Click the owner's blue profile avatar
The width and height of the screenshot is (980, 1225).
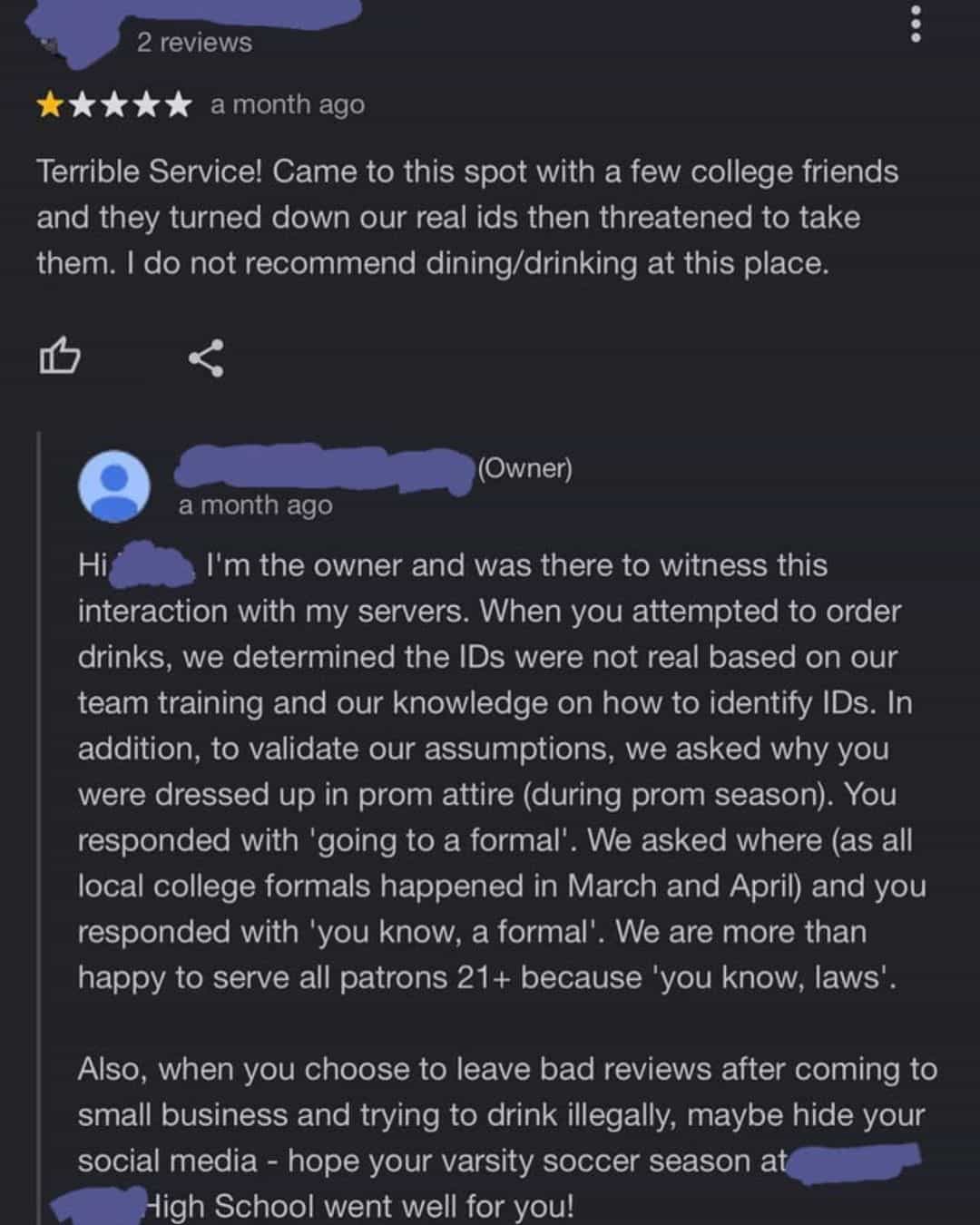click(114, 485)
